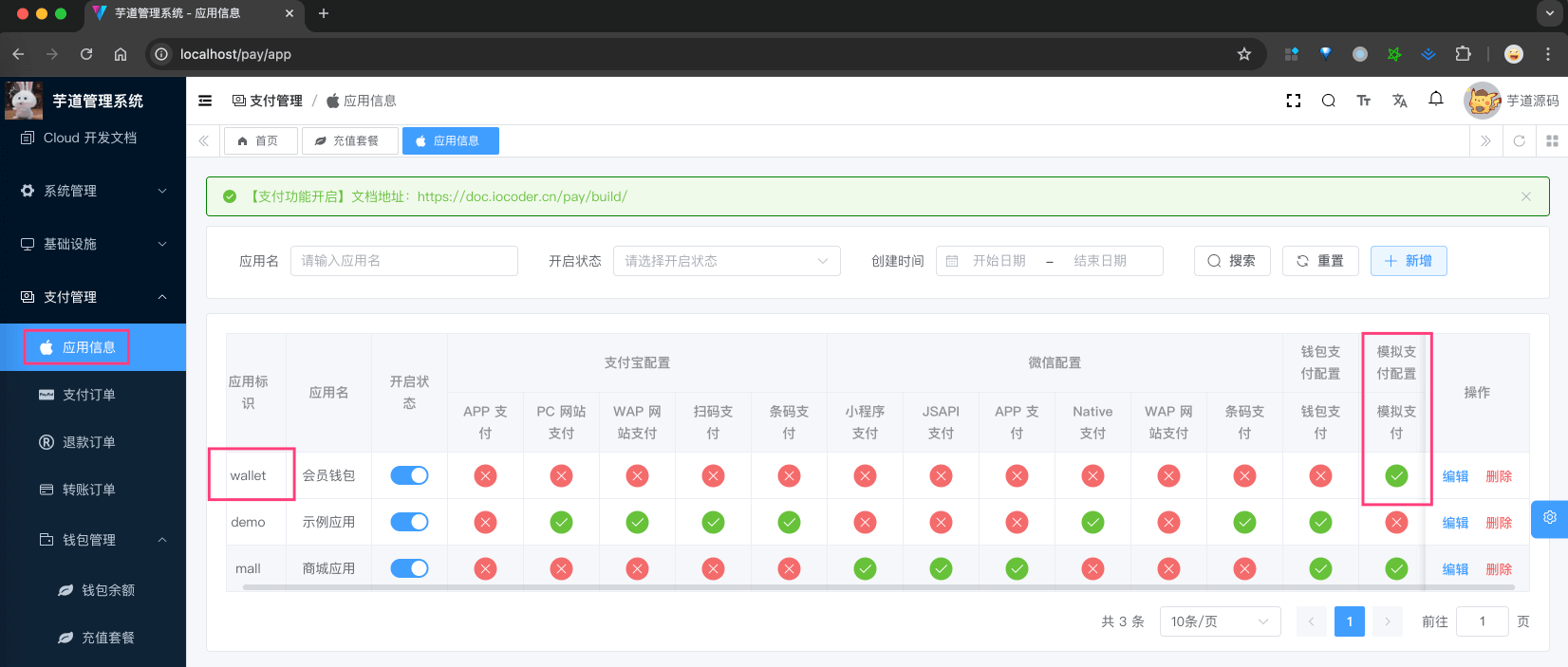
Task: Open the header search magnifier icon
Action: pyautogui.click(x=1328, y=101)
